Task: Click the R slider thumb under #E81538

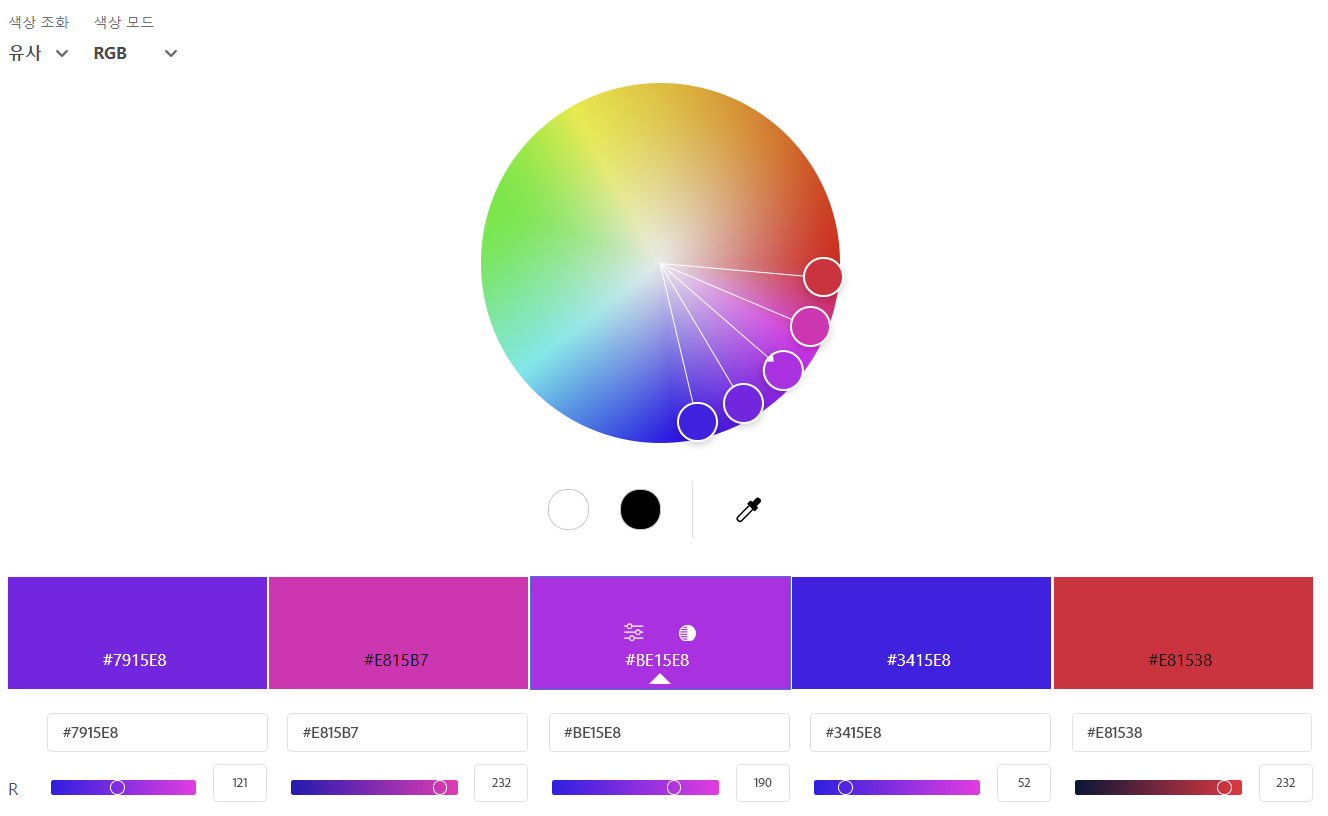Action: tap(1222, 787)
